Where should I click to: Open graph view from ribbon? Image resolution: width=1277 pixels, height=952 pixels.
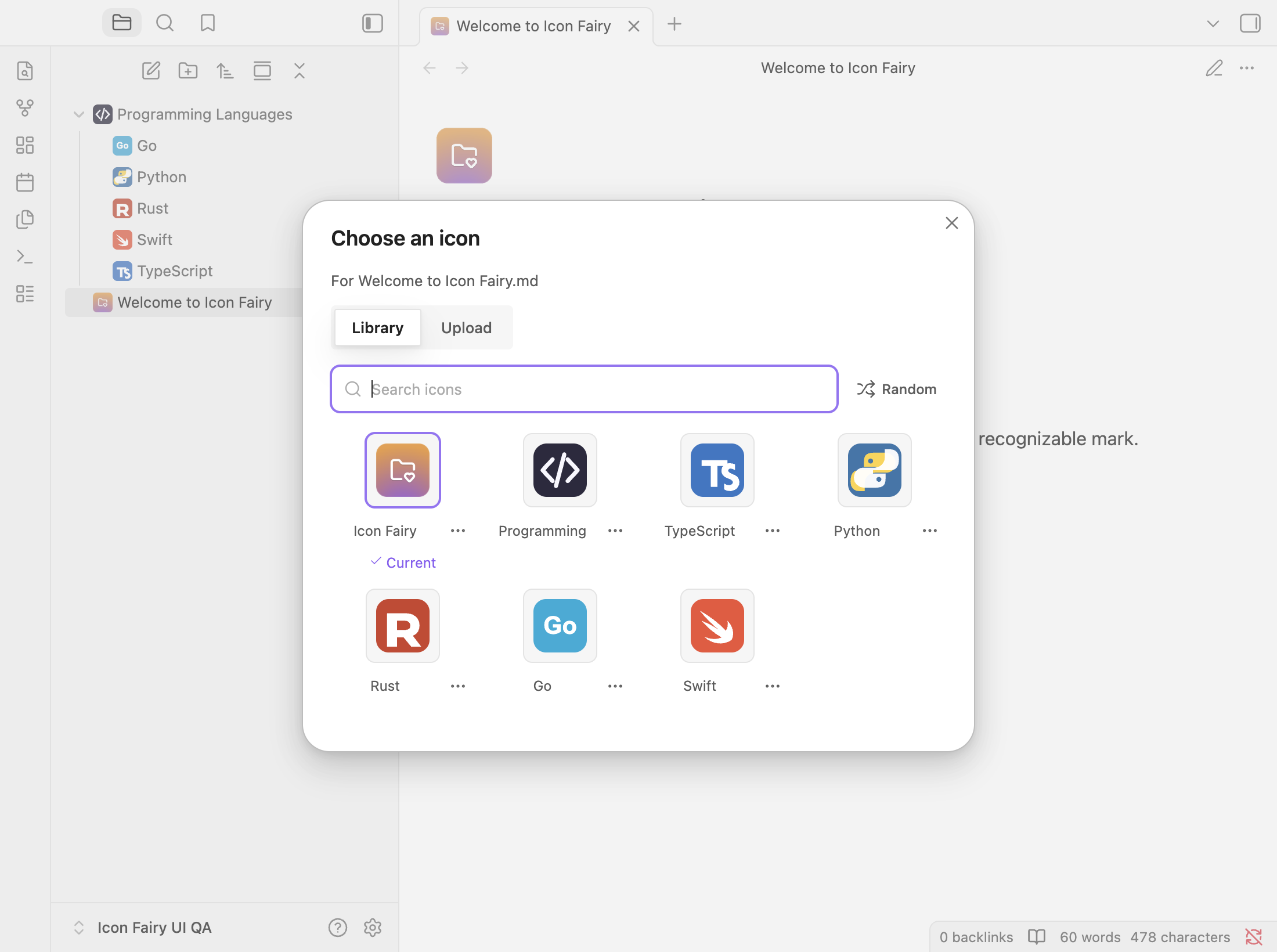click(x=25, y=108)
